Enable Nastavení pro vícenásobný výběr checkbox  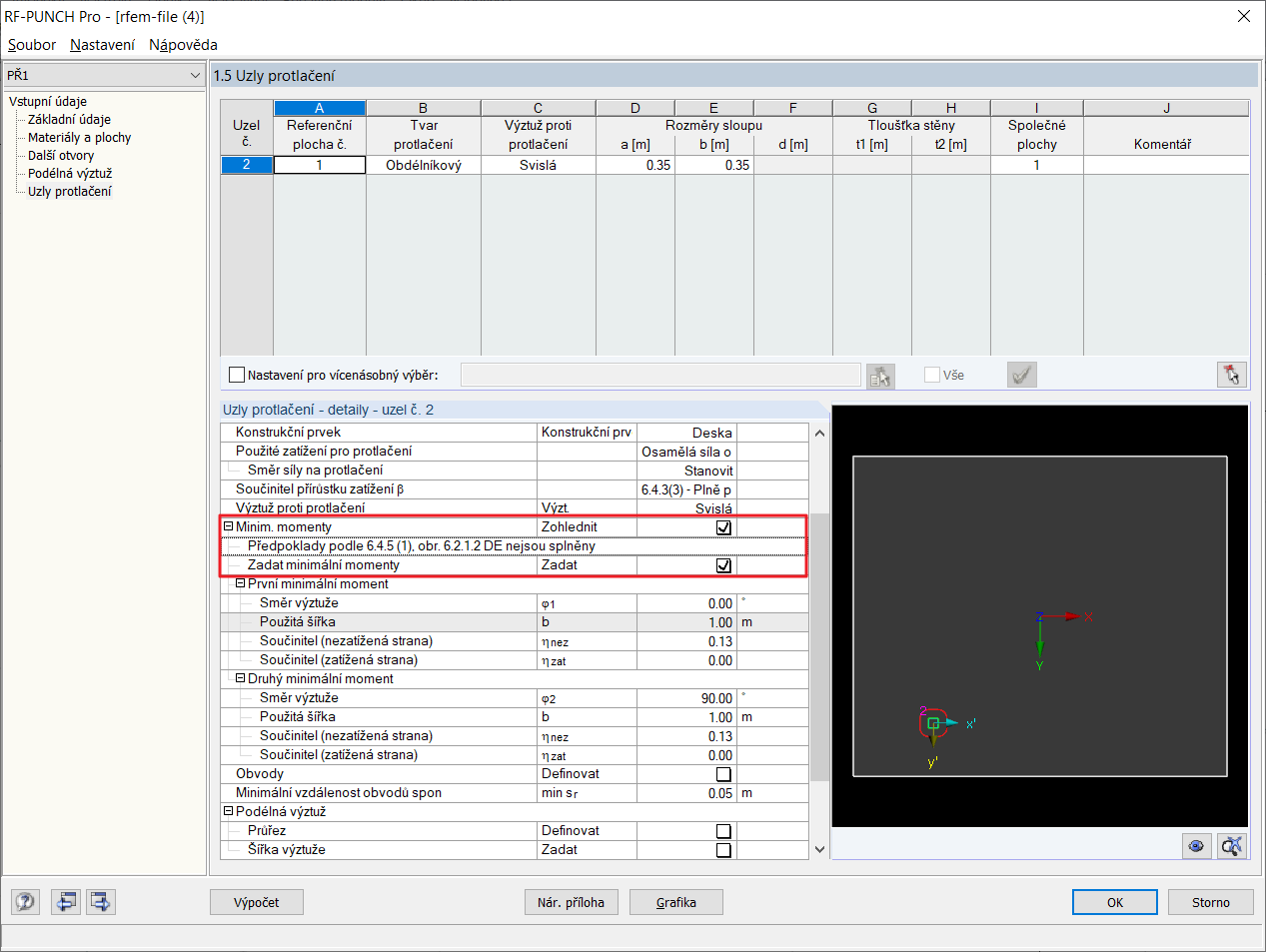click(x=237, y=375)
